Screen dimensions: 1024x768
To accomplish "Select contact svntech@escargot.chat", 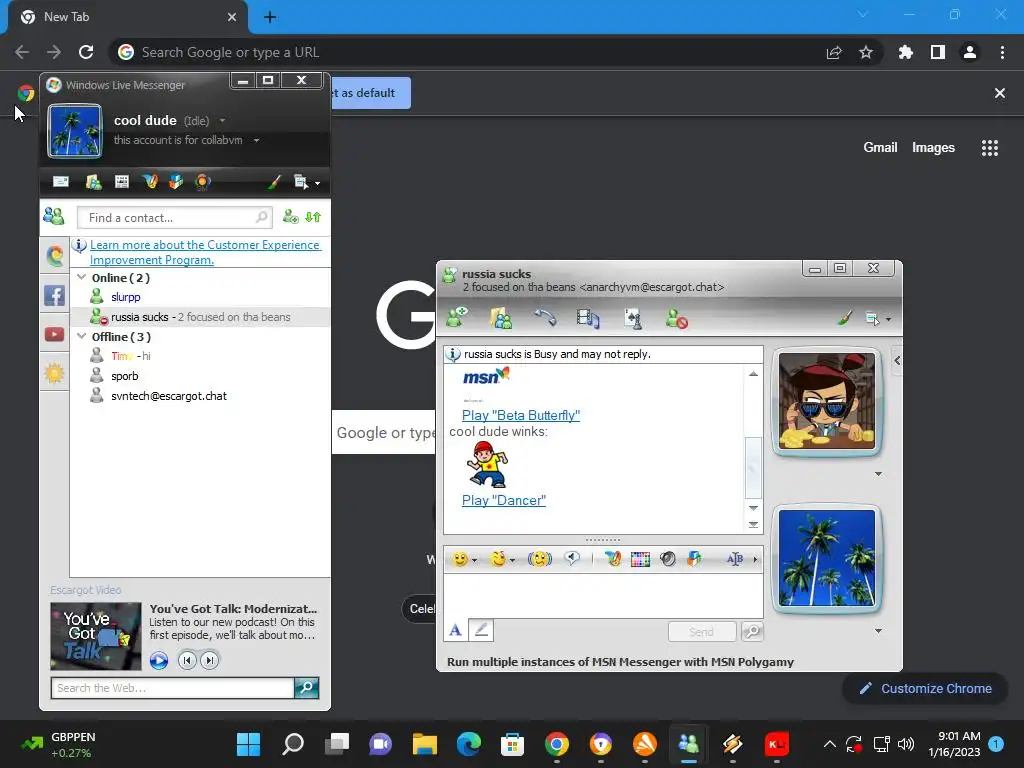I will click(x=168, y=396).
